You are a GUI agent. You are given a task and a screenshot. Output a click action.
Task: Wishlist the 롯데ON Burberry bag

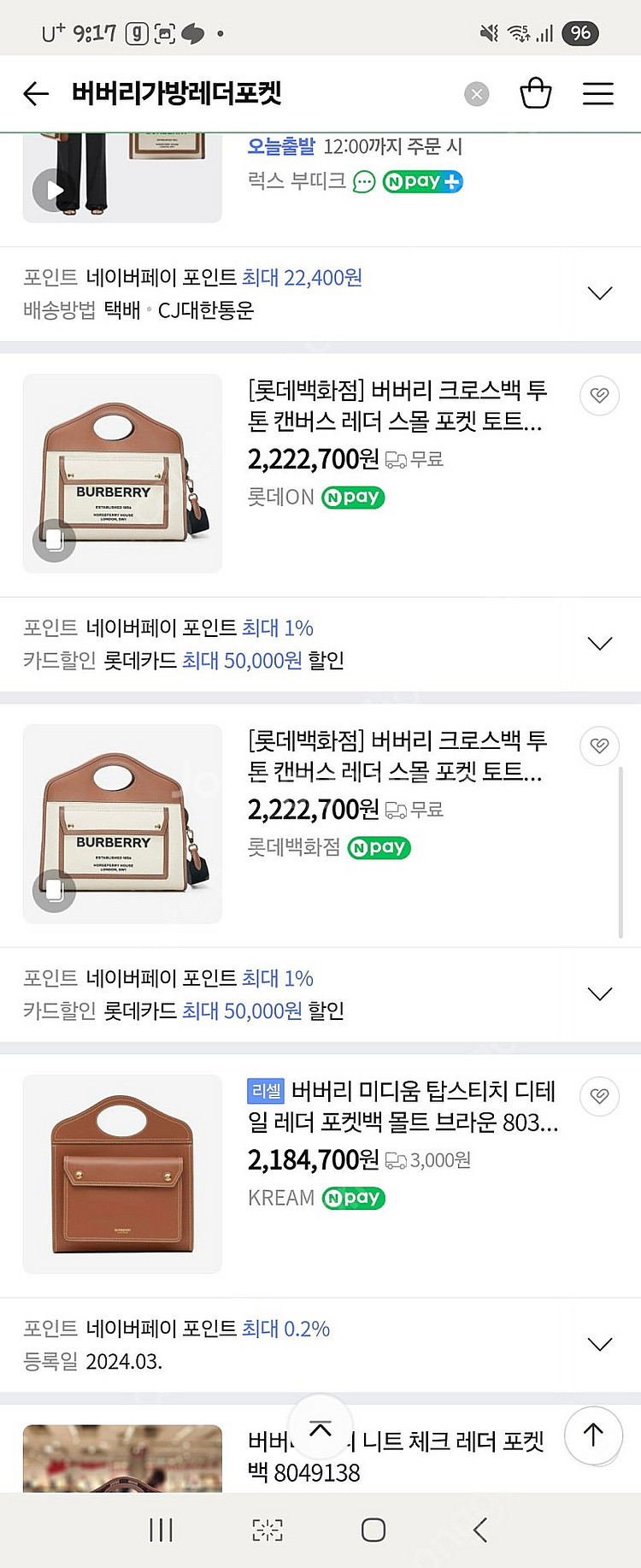pyautogui.click(x=599, y=395)
